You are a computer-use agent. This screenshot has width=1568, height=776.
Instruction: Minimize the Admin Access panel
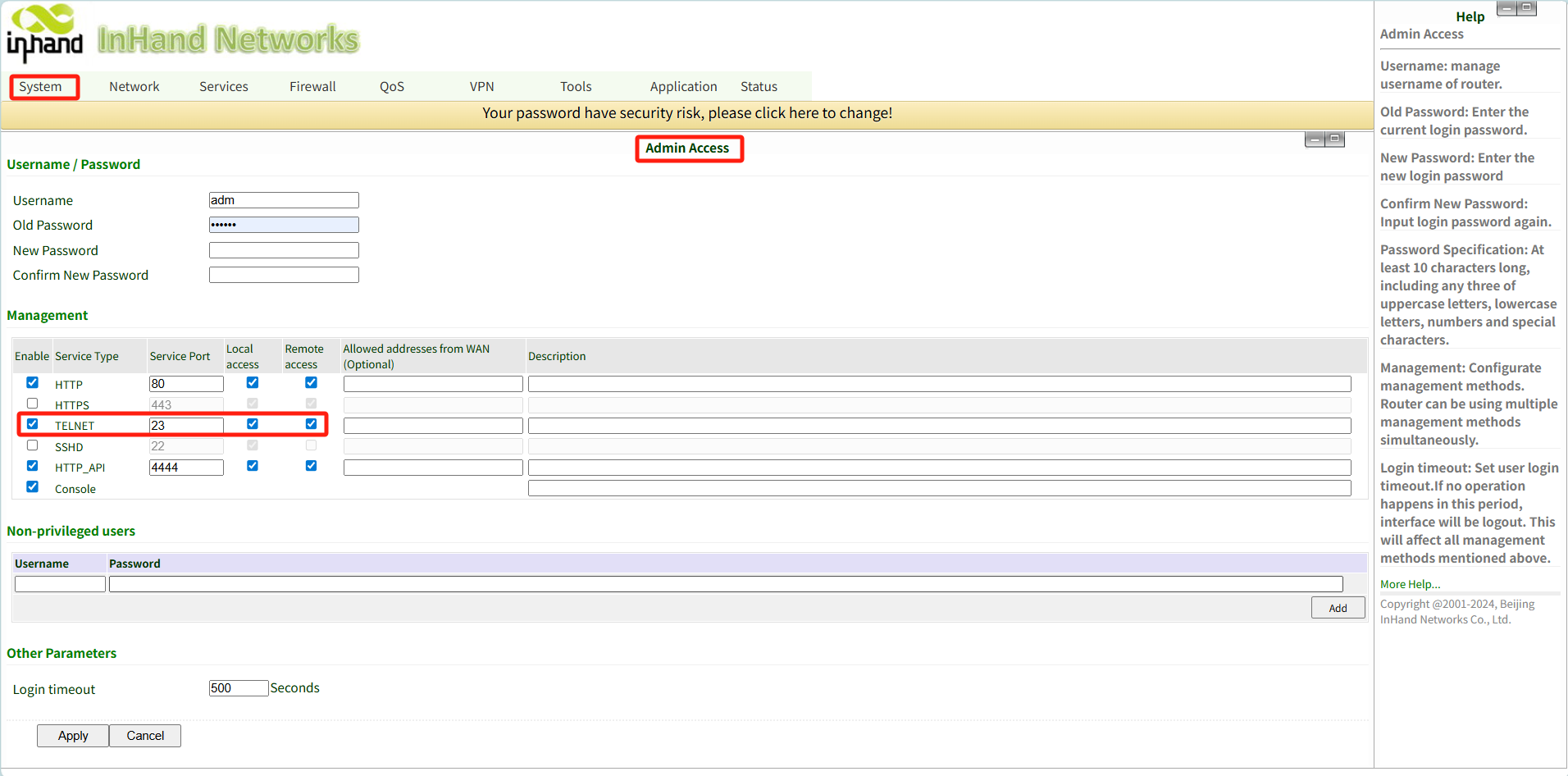(1315, 139)
